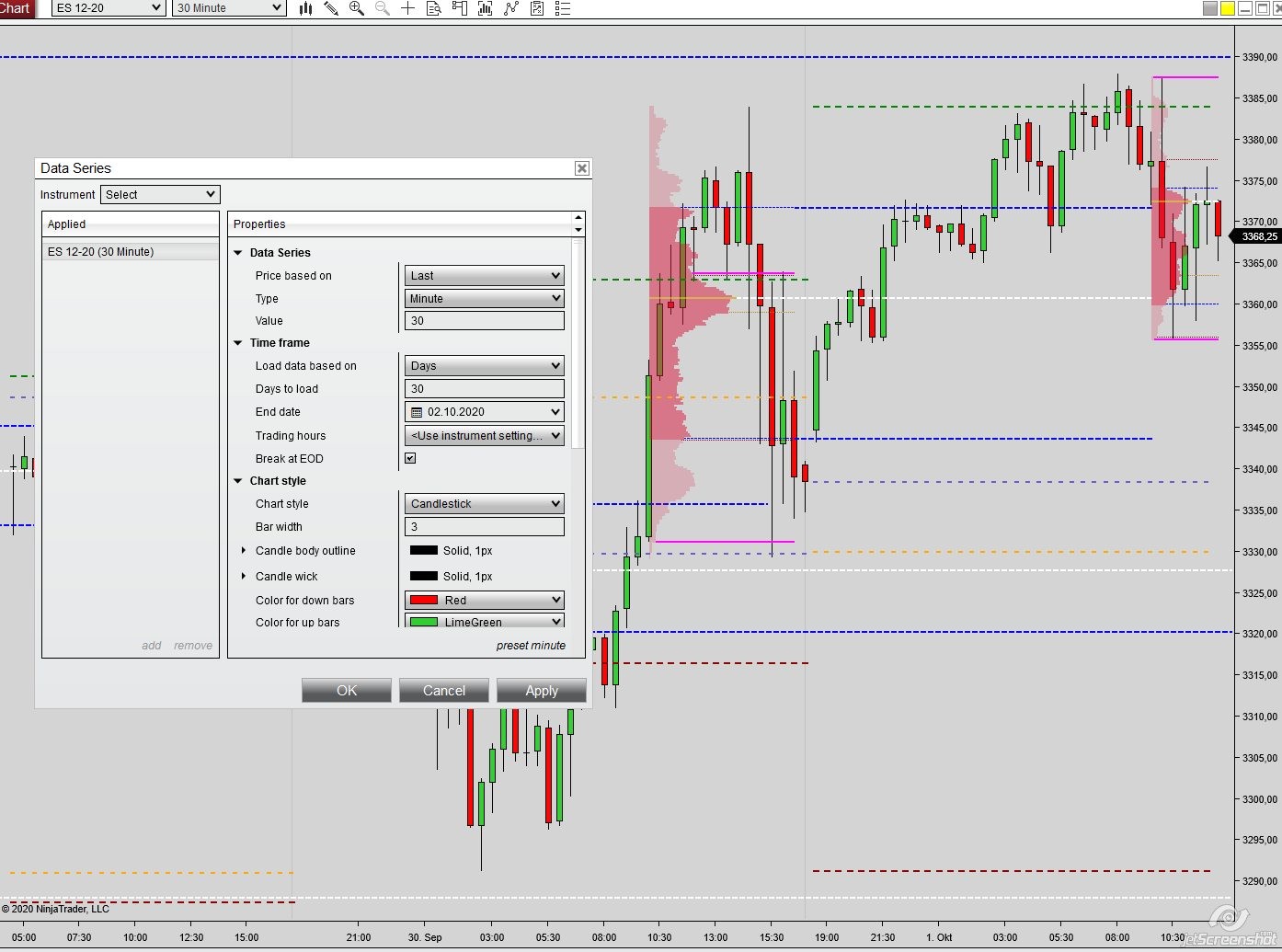Open the Load data based on dropdown
1282x952 pixels.
coord(484,365)
